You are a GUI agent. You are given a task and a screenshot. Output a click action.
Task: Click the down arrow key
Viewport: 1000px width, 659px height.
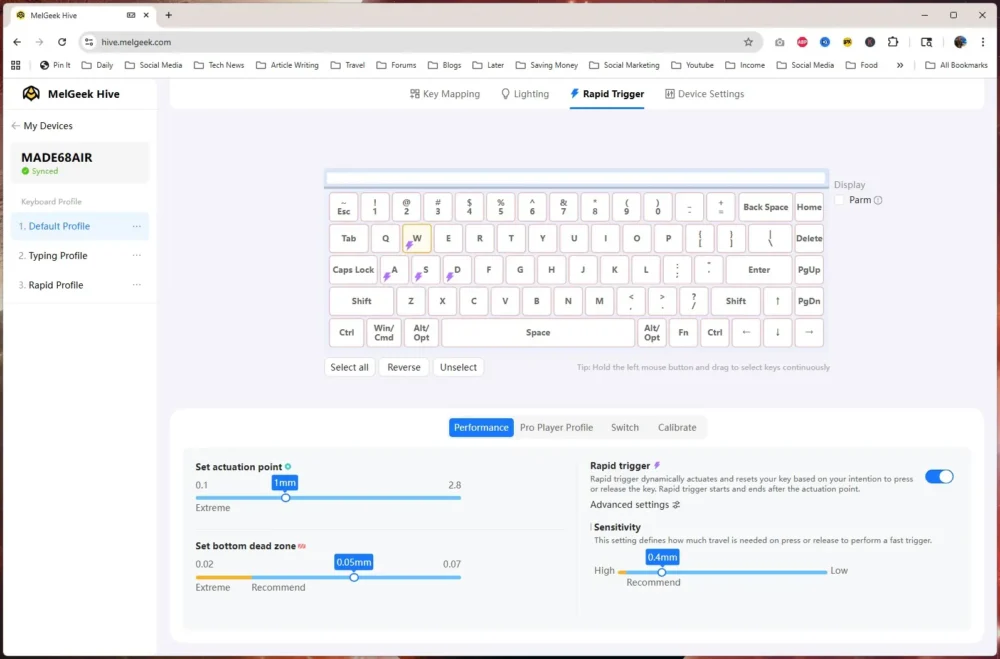(x=777, y=332)
